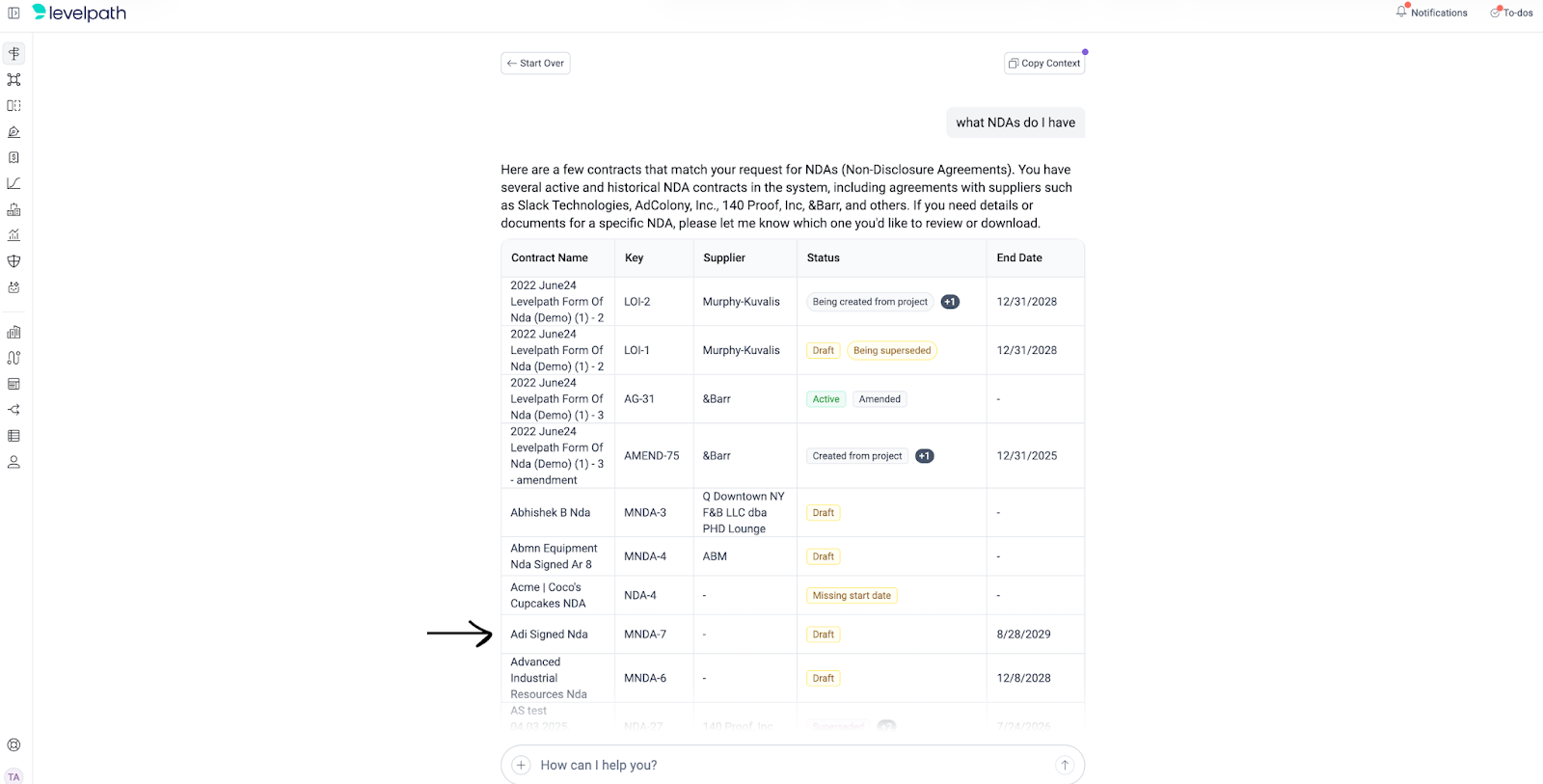Open To-dos in the top bar
Image resolution: width=1543 pixels, height=784 pixels.
(x=1511, y=13)
